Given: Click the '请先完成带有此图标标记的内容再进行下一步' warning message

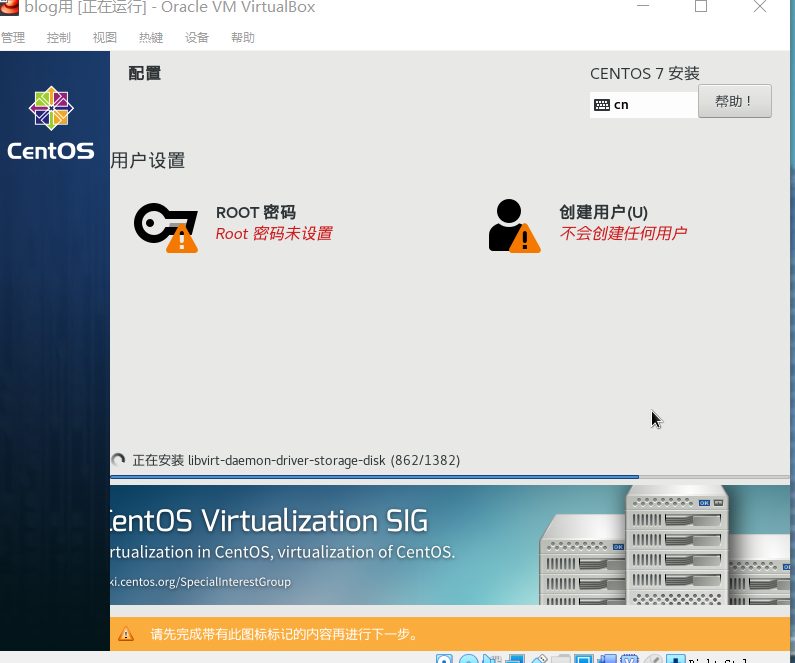Looking at the screenshot, I should point(283,634).
